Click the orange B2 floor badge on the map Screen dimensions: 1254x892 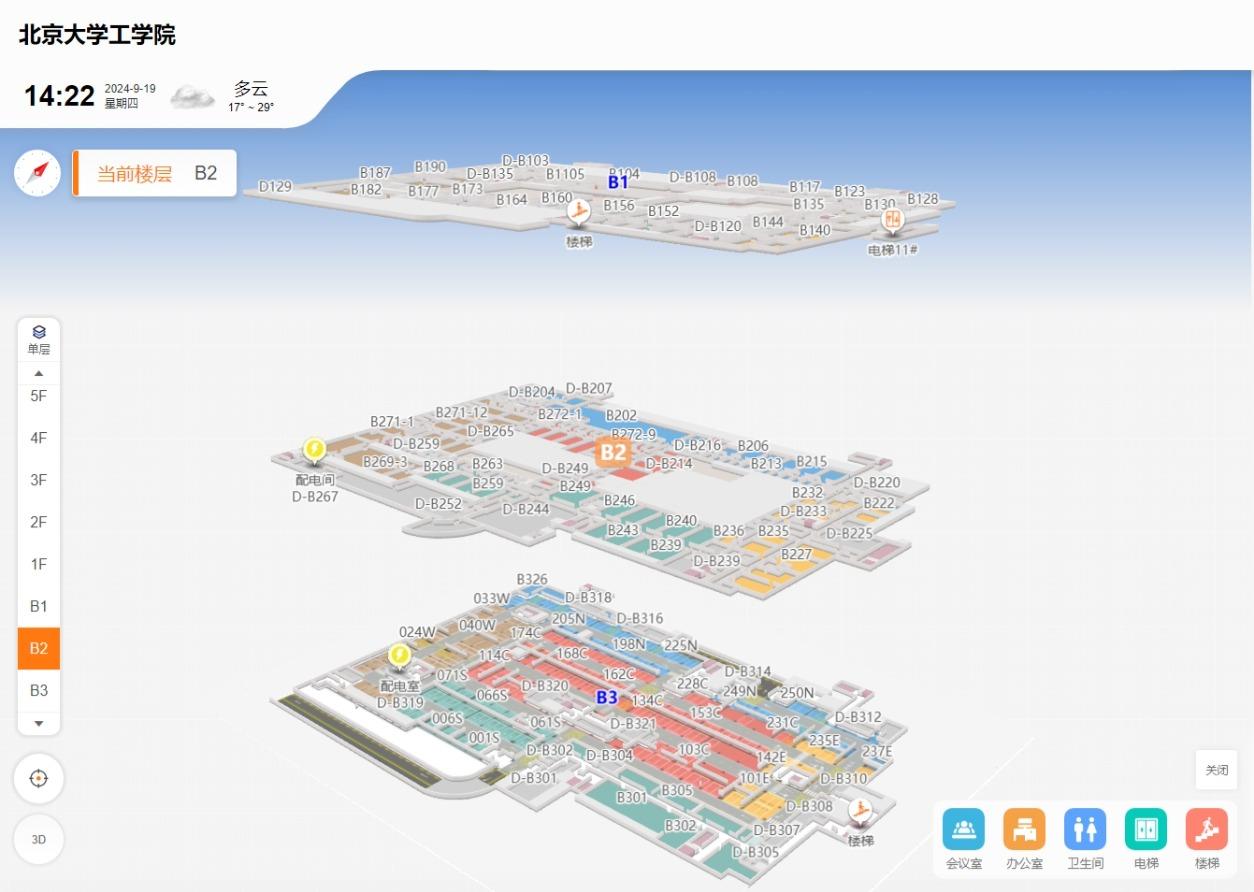613,452
